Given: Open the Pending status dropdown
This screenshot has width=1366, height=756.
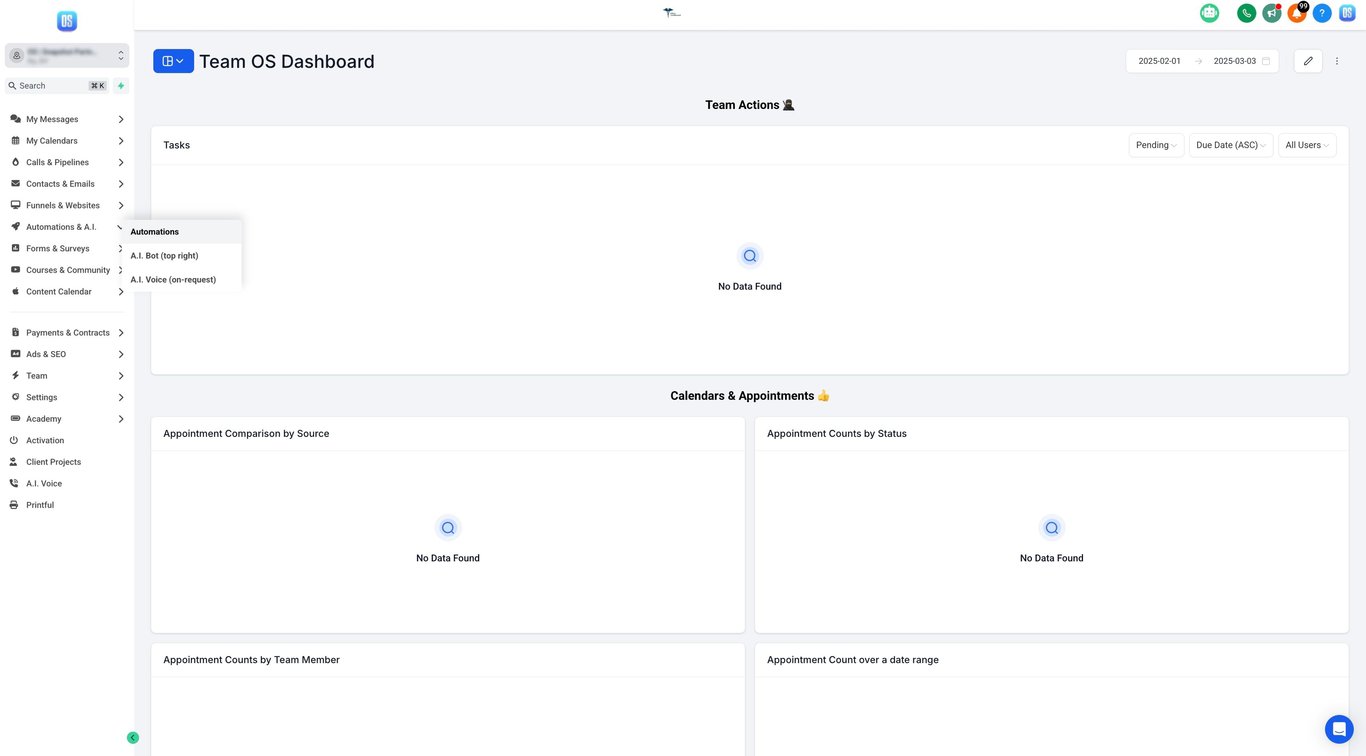Looking at the screenshot, I should (x=1157, y=145).
